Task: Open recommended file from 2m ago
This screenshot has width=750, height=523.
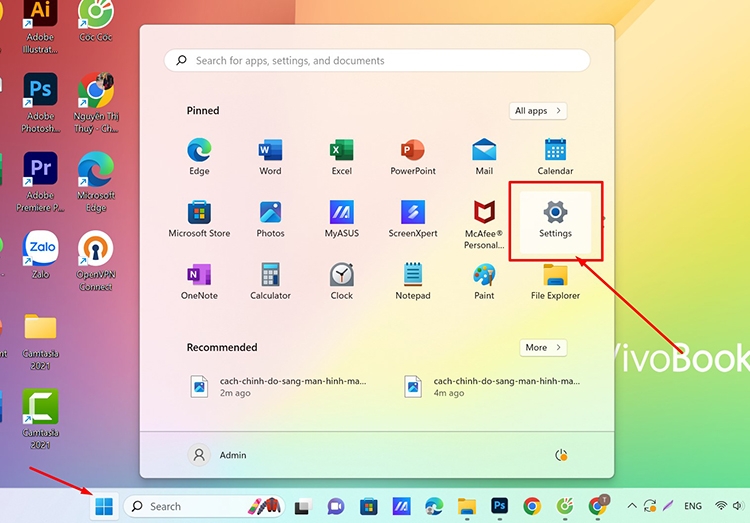Action: click(278, 387)
